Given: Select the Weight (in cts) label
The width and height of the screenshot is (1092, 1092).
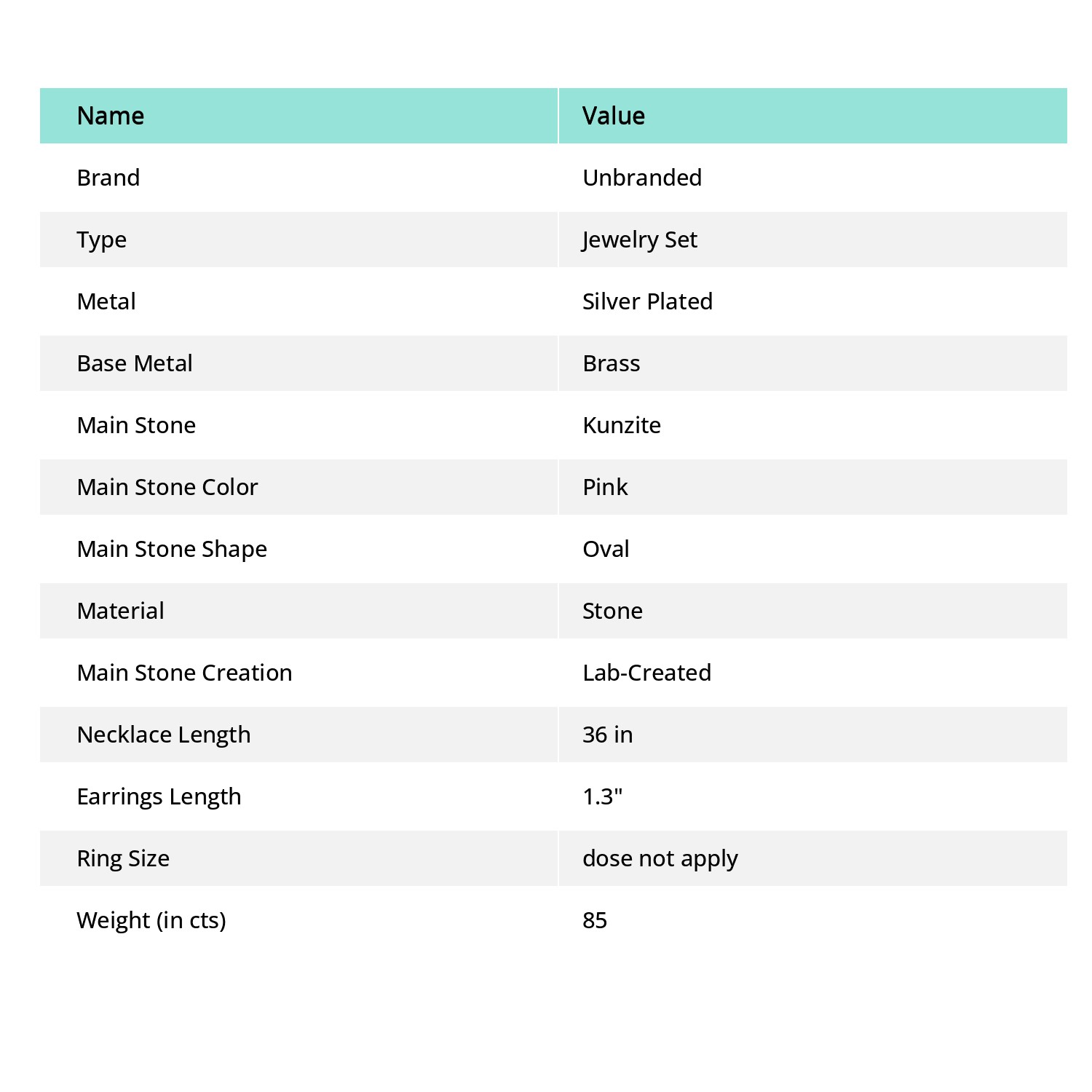Looking at the screenshot, I should click(x=151, y=921).
